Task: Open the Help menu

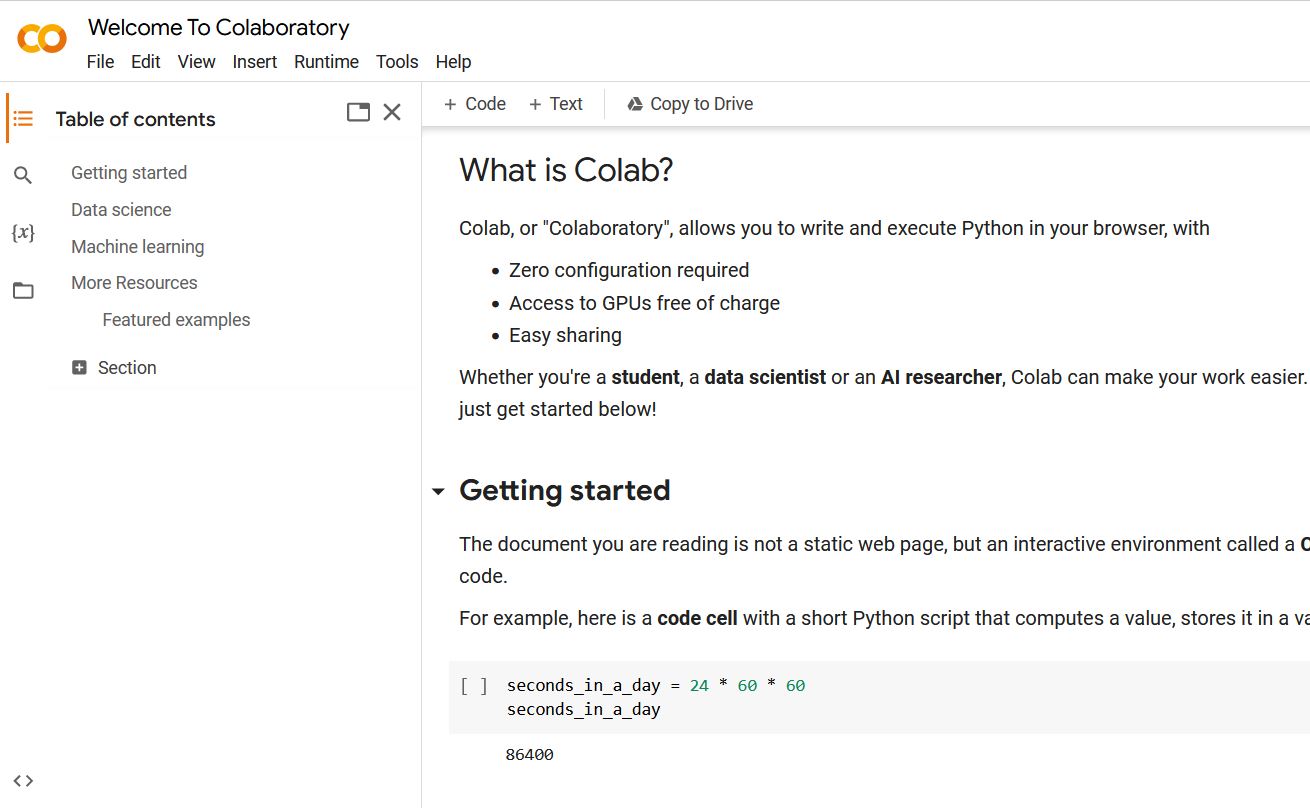Action: point(453,62)
